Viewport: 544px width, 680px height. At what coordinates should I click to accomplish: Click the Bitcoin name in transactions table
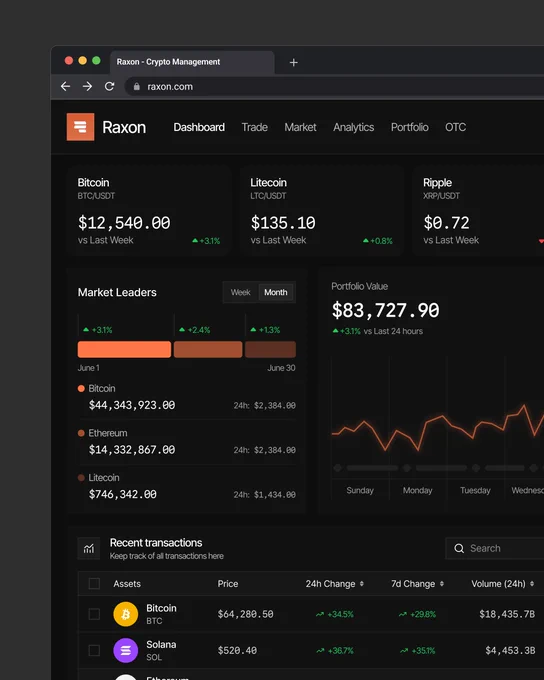pos(161,608)
